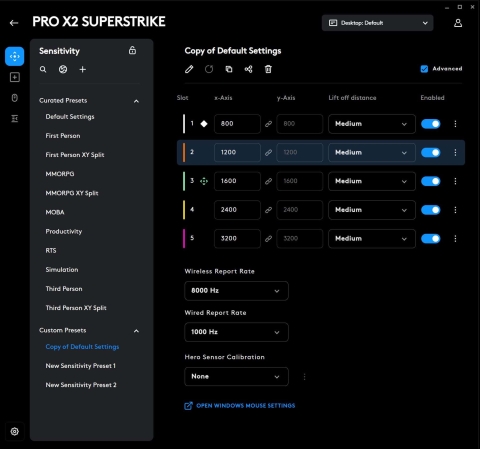Open more options for slot 3
Screen dimensions: 480x449
[455, 181]
